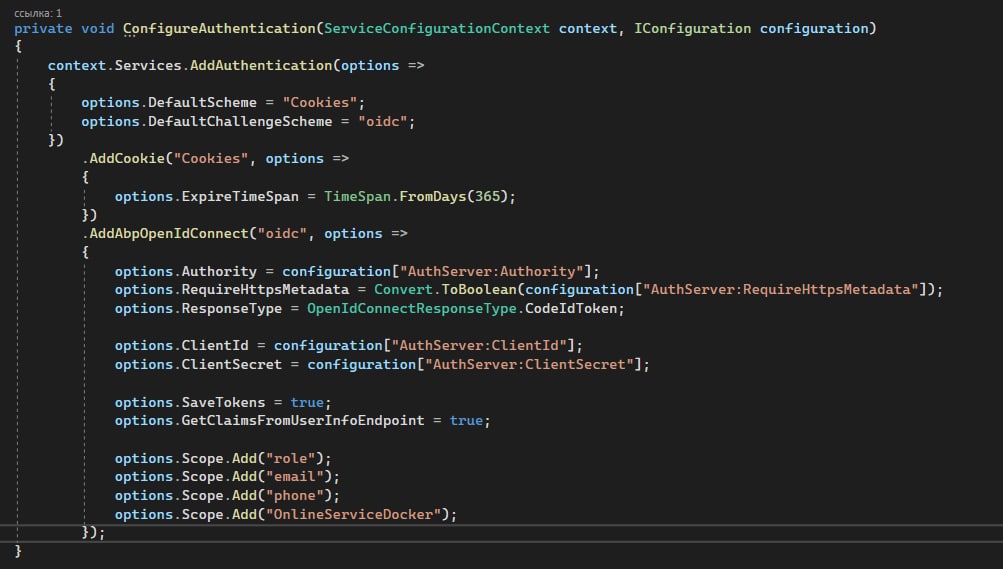This screenshot has height=569, width=1003.
Task: Click IConfiguration type in method signature
Action: pos(693,29)
